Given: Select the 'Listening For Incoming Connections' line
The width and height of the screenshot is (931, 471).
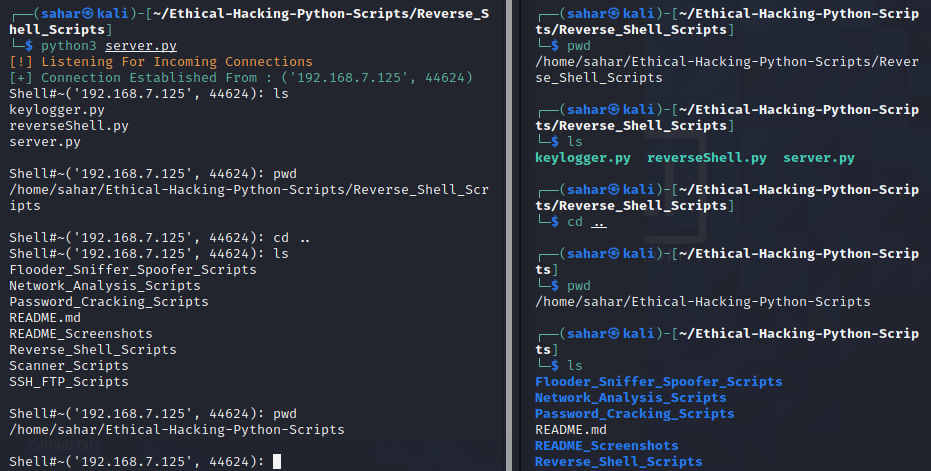Looking at the screenshot, I should 161,62.
